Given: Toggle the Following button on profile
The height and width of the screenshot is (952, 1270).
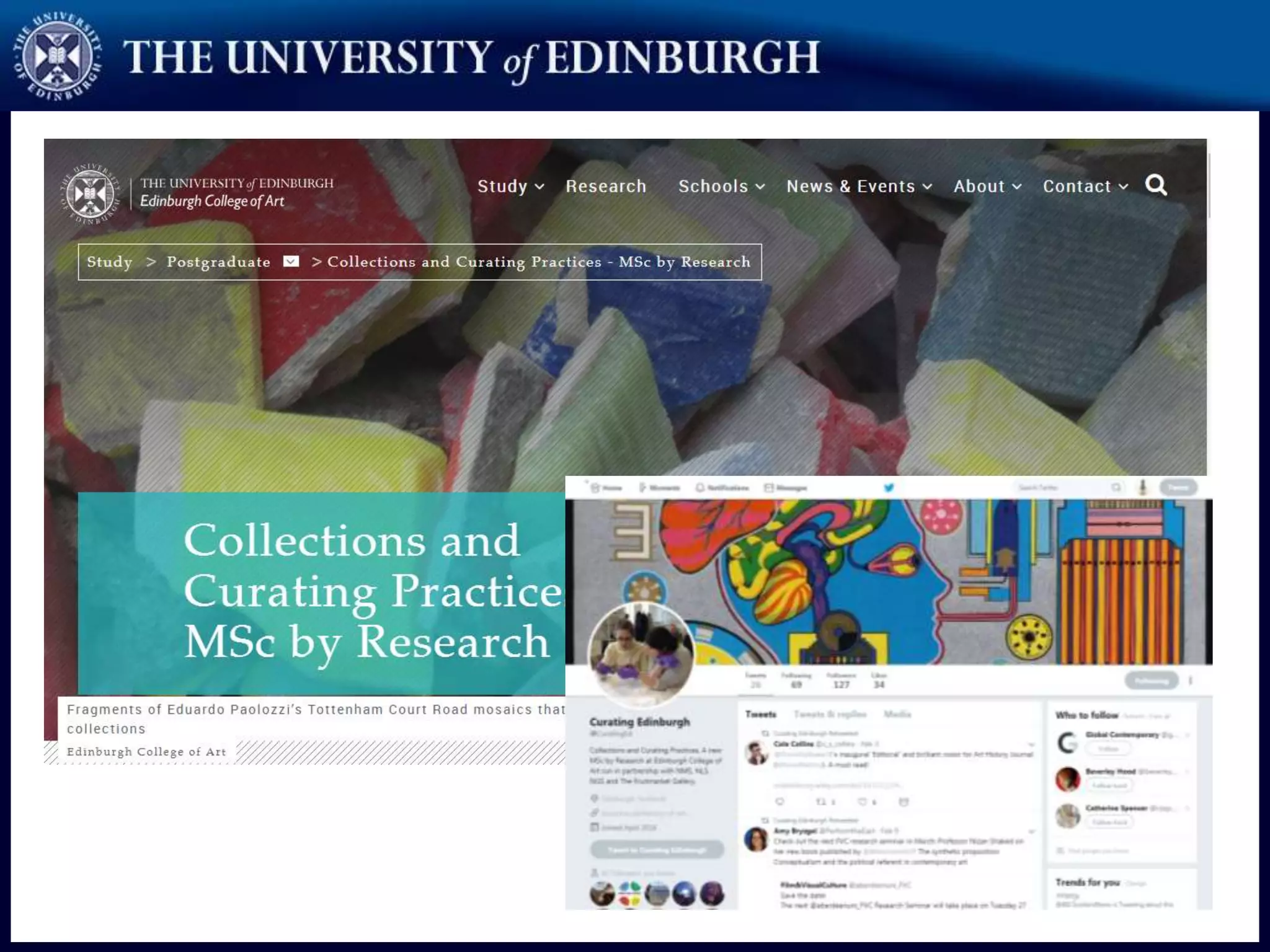Looking at the screenshot, I should click(x=1151, y=681).
